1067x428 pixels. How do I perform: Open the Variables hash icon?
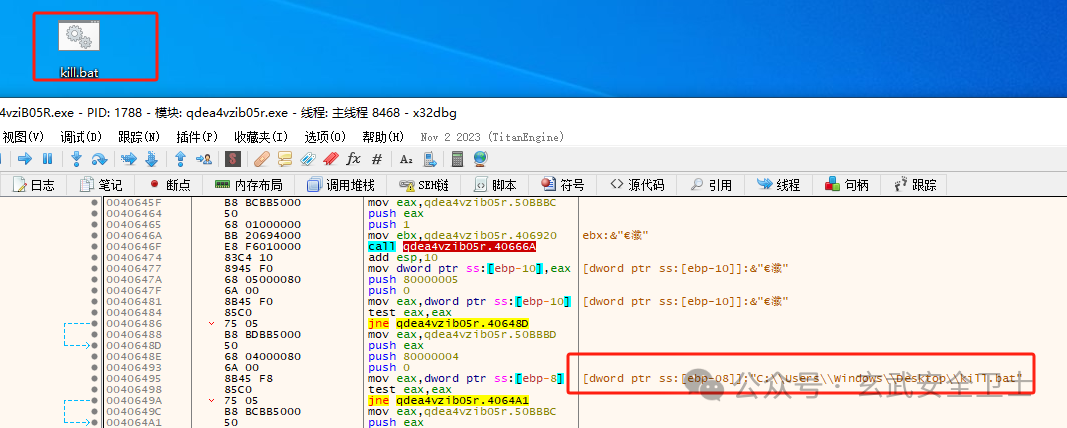[376, 159]
